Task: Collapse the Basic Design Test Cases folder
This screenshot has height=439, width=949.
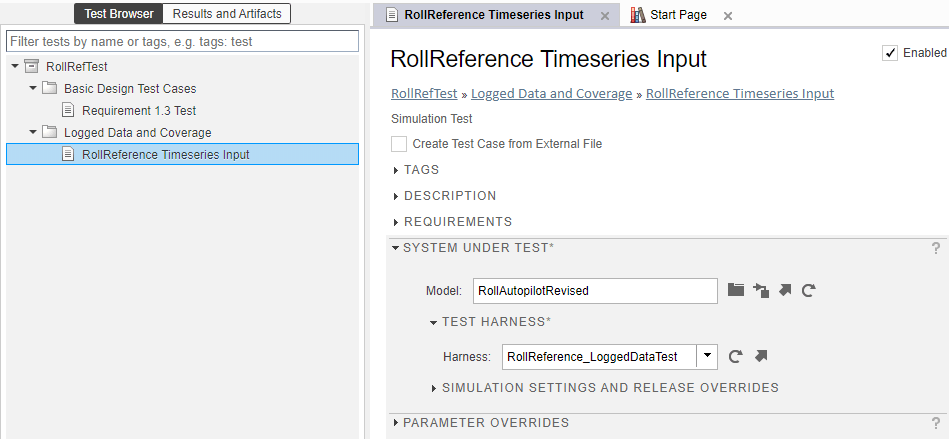Action: pos(33,89)
